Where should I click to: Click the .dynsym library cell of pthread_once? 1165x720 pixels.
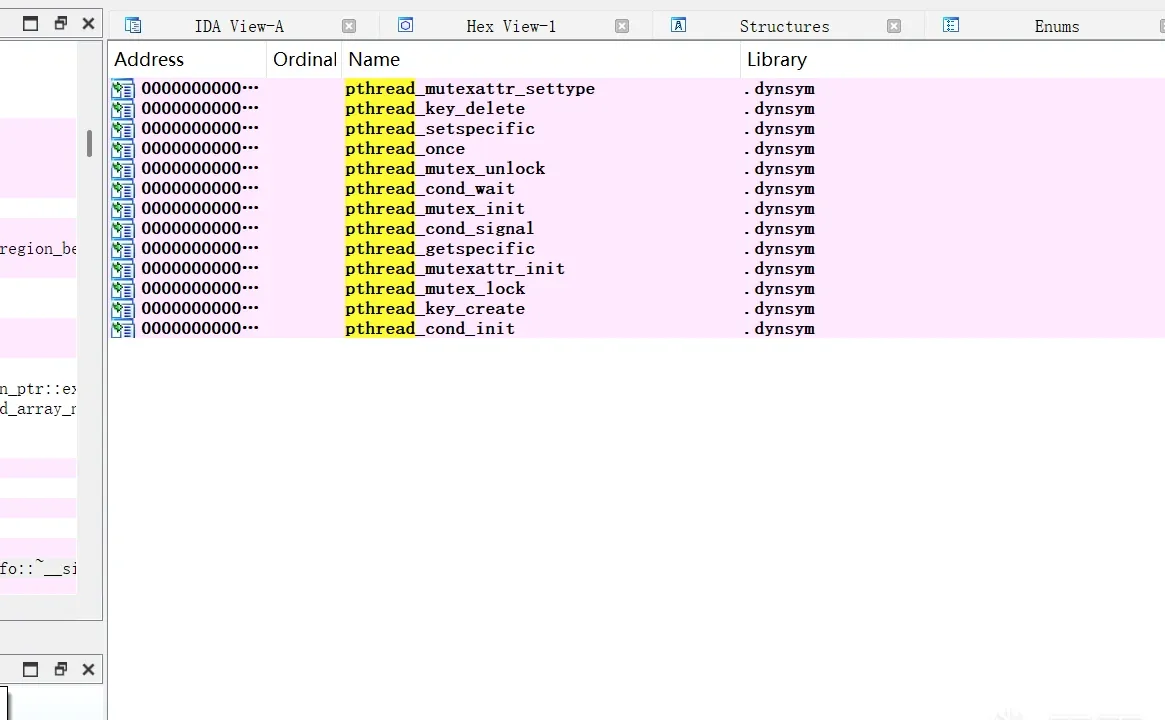coord(779,149)
